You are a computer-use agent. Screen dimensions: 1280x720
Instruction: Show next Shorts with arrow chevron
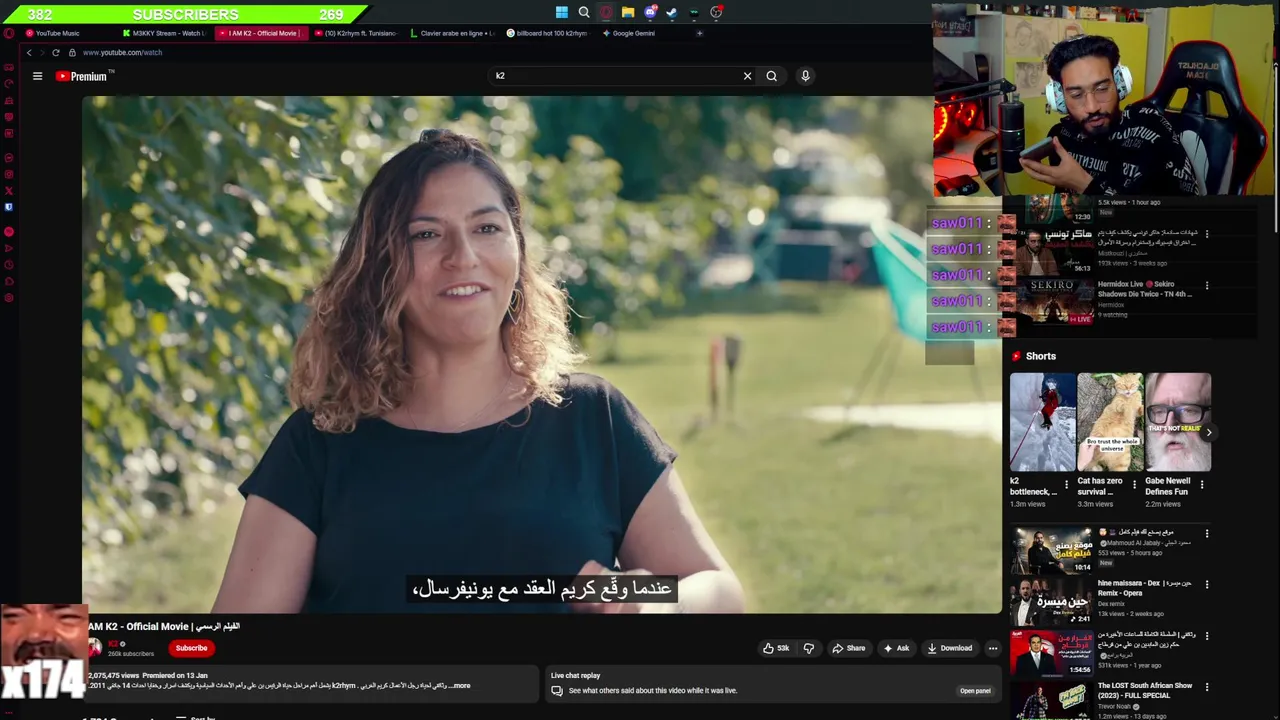point(1208,433)
